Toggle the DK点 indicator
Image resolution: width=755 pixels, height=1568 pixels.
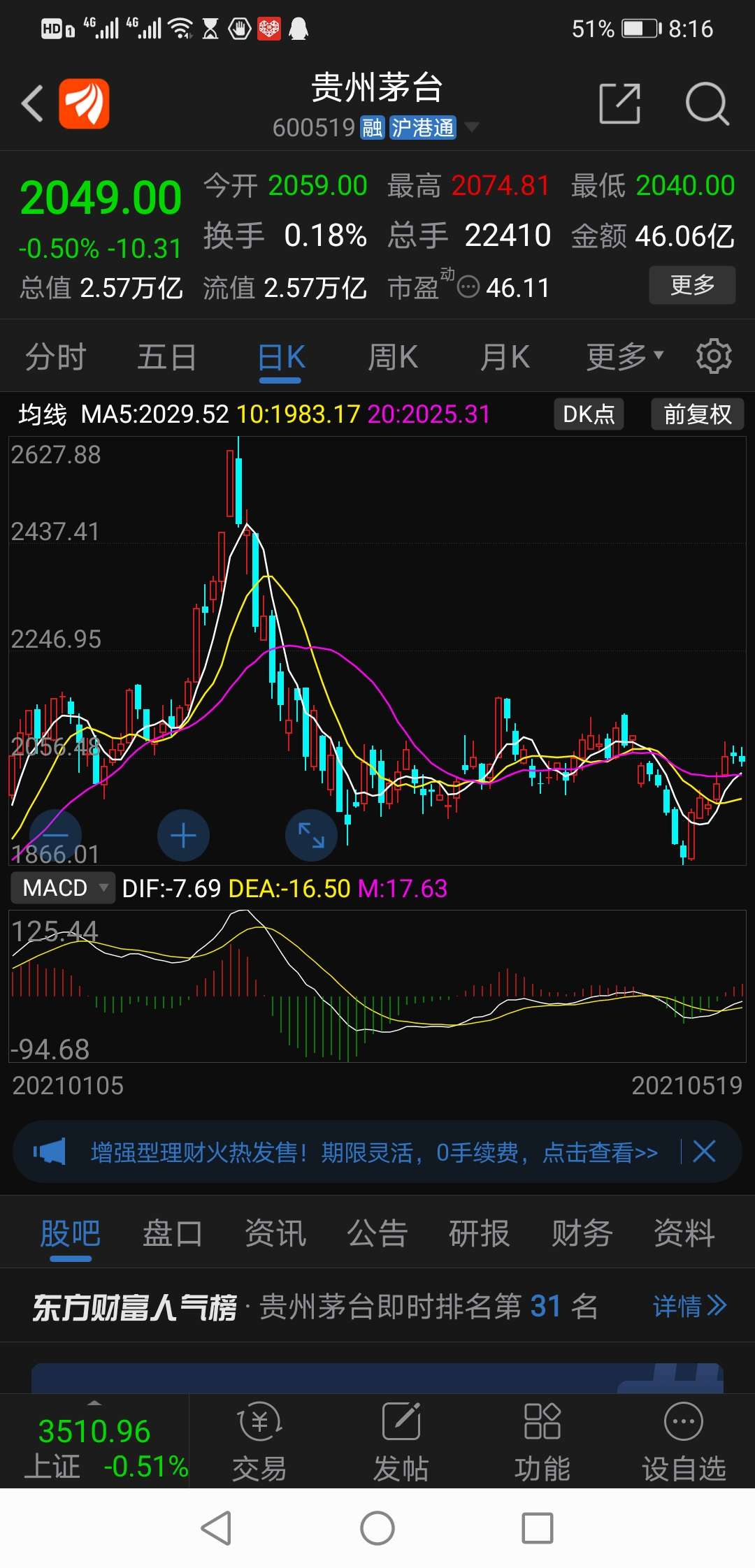point(589,414)
